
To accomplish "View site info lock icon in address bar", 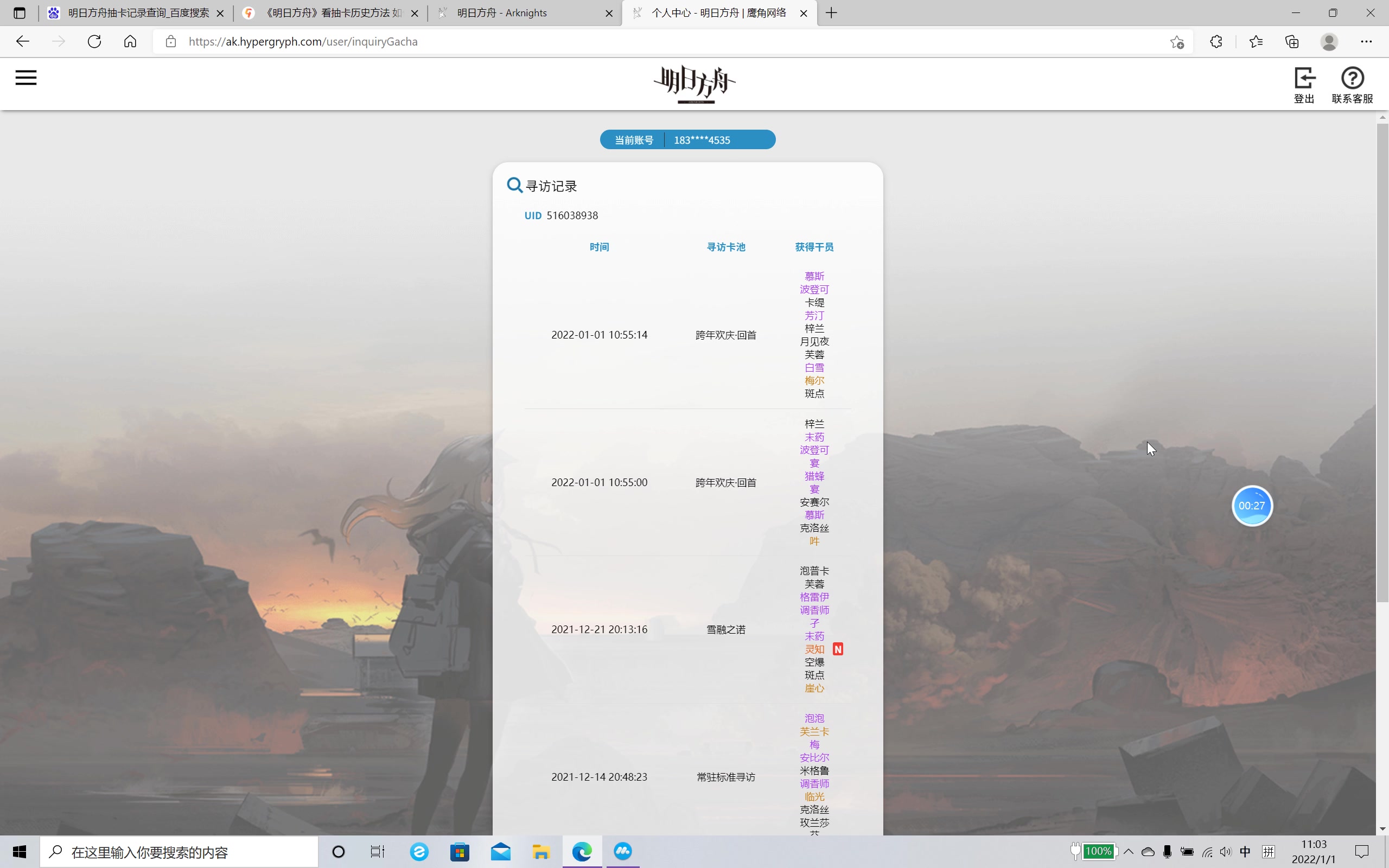I will (170, 41).
